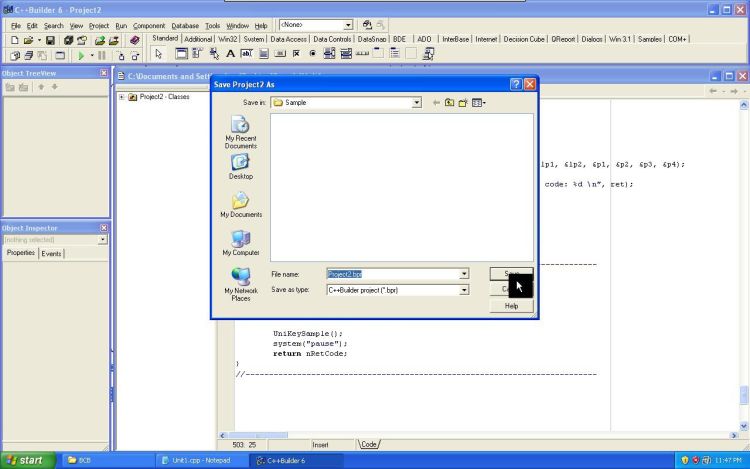
Task: Open the Run button dropdown arrow
Action: pos(91,55)
